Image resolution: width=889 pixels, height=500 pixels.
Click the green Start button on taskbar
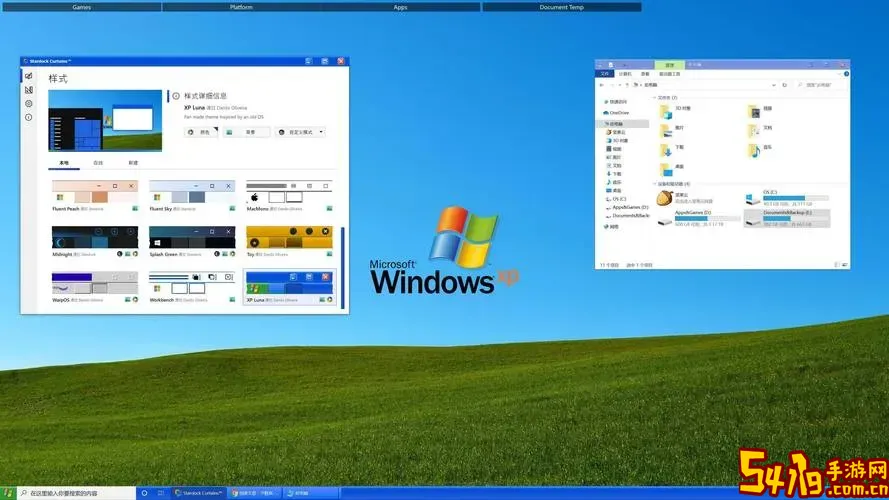click(8, 493)
